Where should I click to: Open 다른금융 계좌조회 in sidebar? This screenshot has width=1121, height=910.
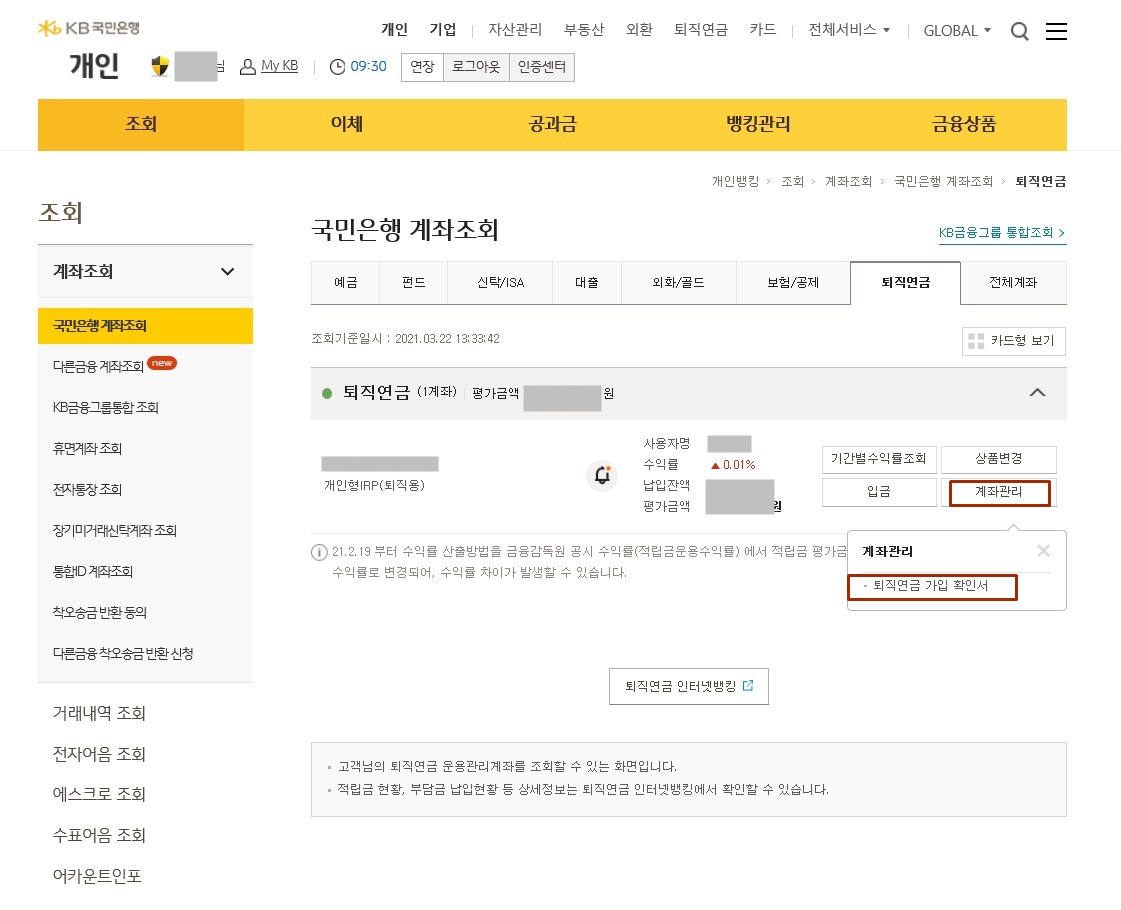coord(99,367)
